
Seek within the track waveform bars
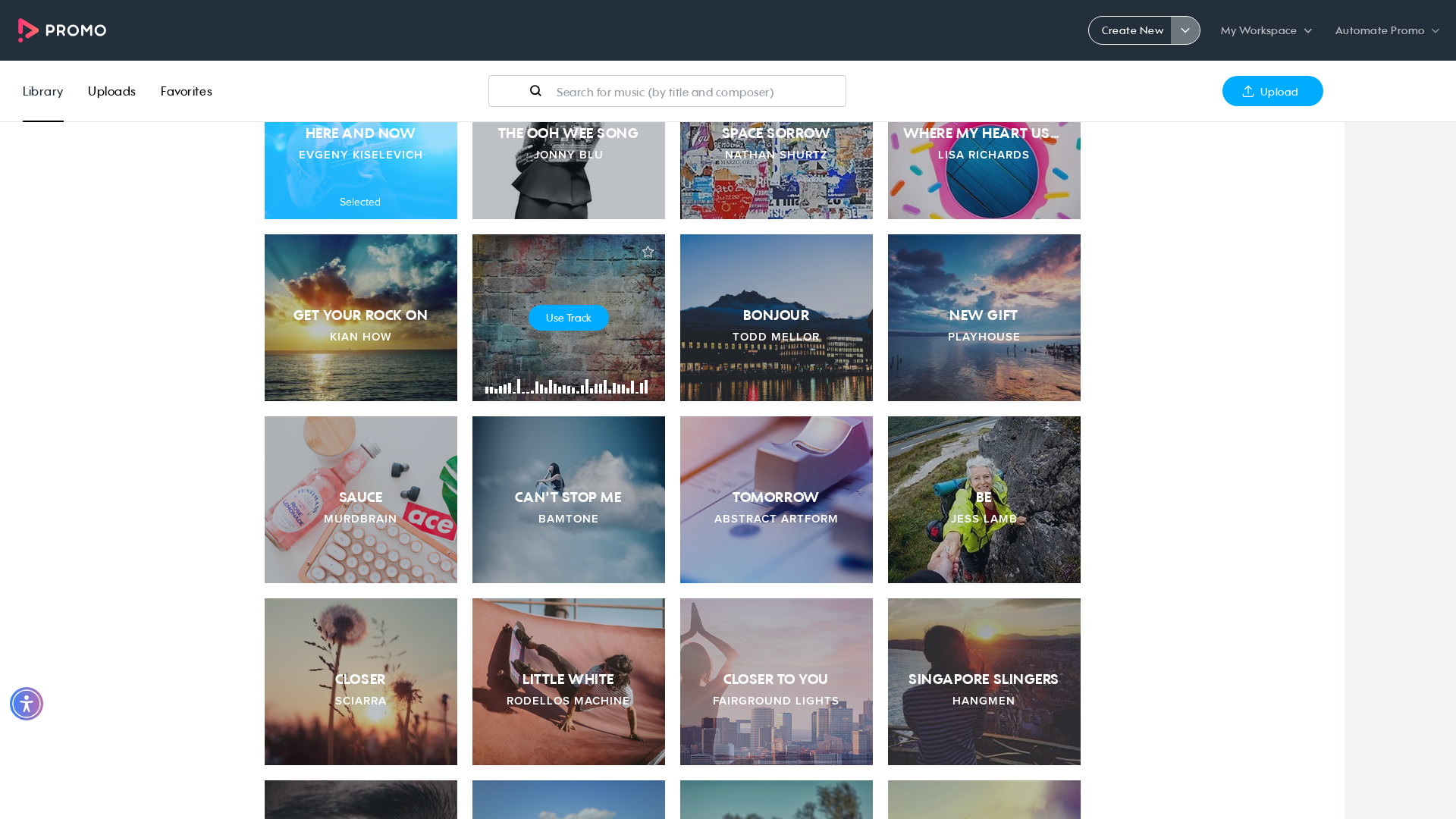click(566, 386)
